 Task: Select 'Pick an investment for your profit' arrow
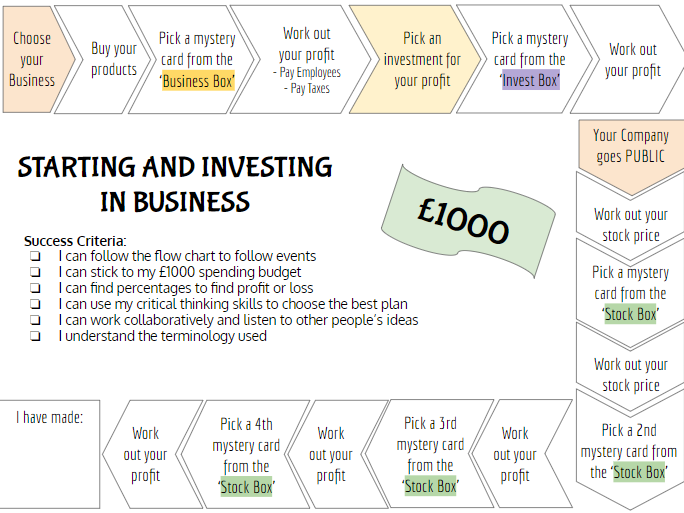[x=415, y=59]
